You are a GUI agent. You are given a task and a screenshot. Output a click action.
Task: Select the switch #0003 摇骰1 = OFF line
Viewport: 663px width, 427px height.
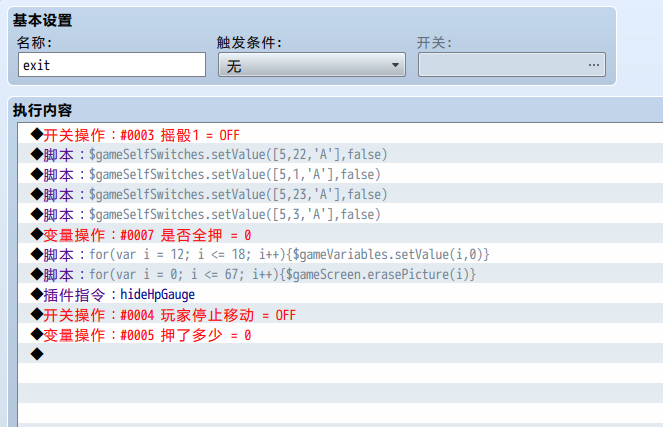[340, 134]
